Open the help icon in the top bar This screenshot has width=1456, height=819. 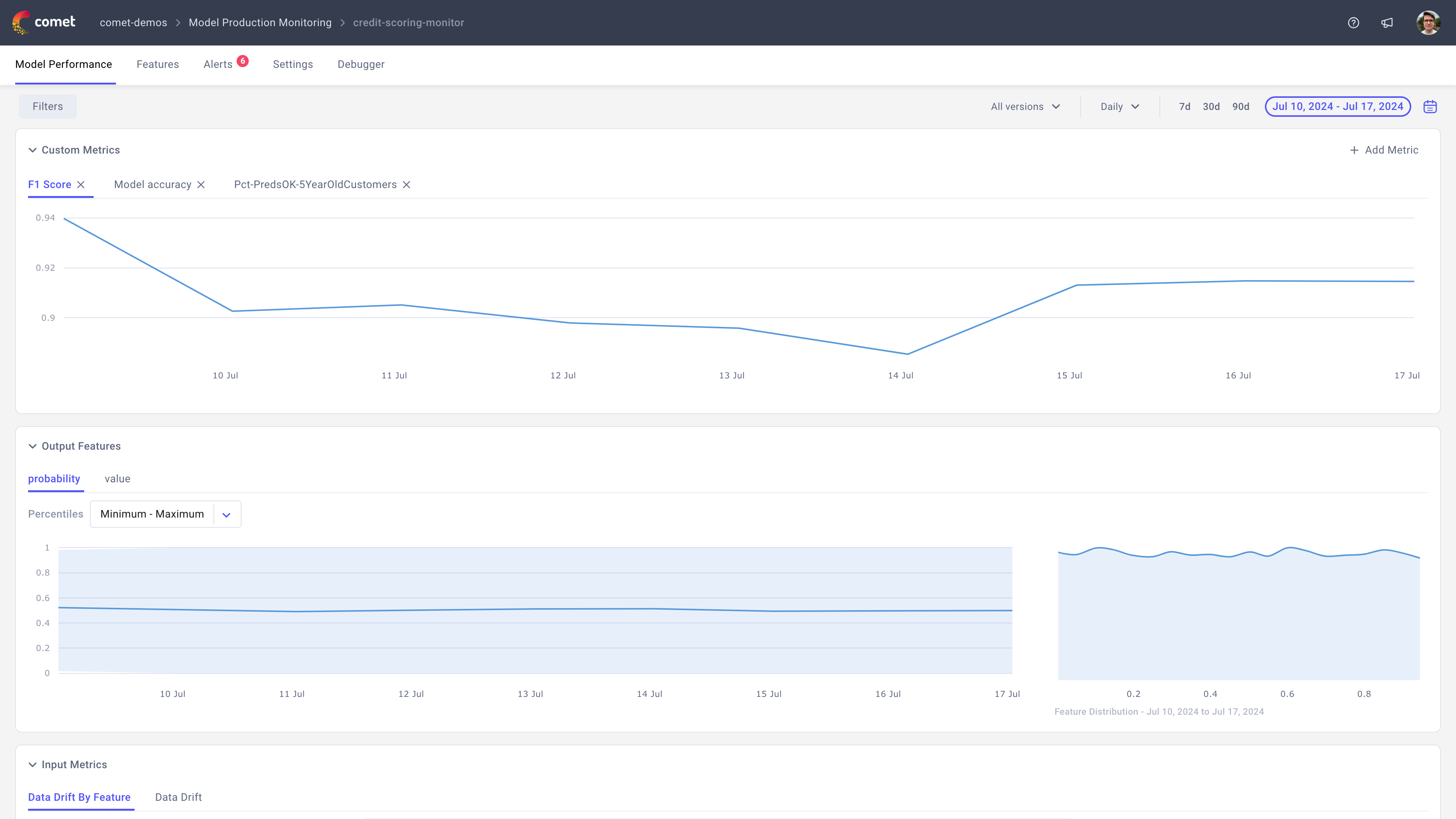point(1353,23)
